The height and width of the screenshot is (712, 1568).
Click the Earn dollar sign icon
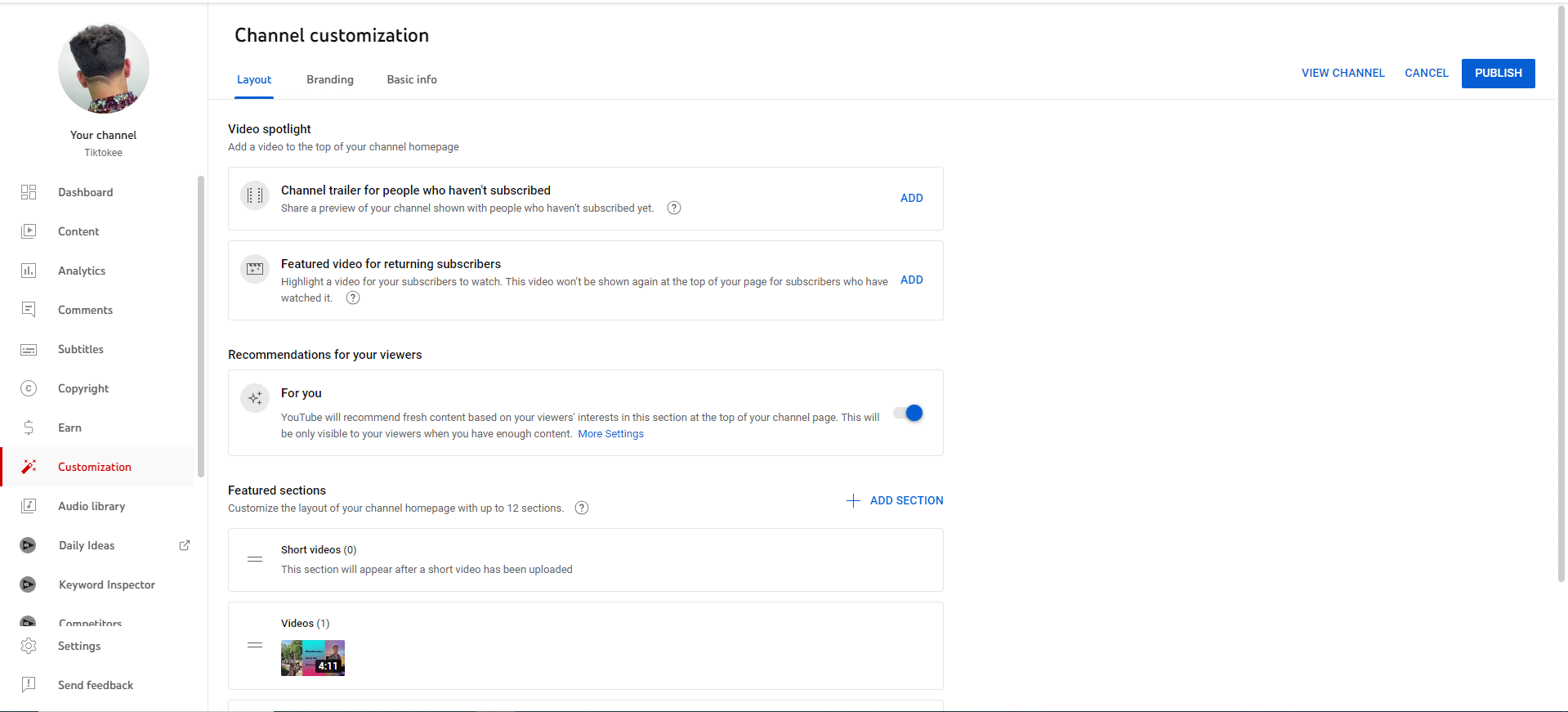[29, 428]
